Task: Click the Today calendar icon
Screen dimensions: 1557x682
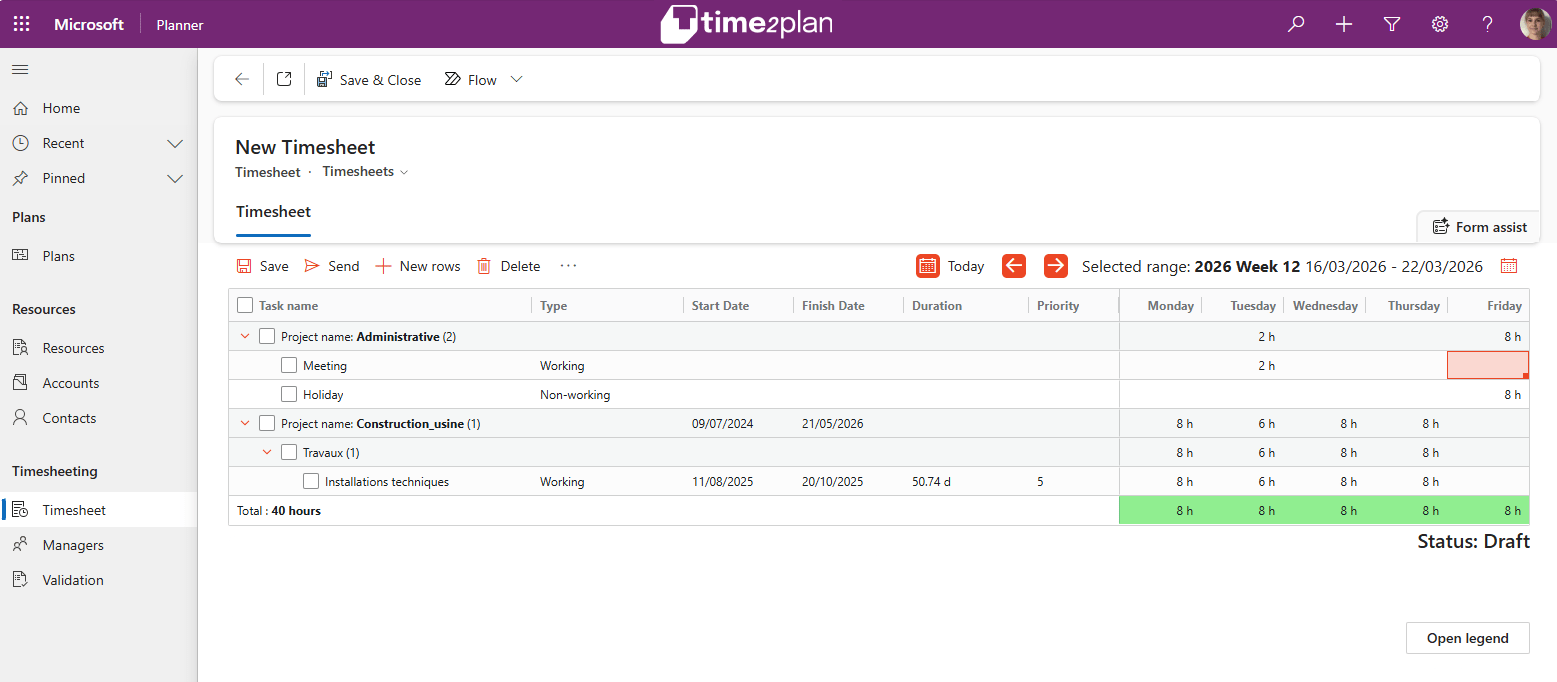Action: point(928,266)
